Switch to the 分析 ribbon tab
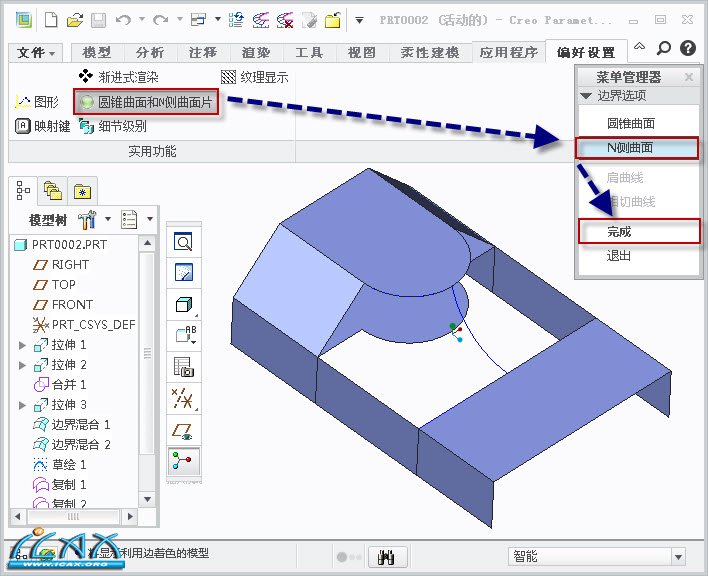 pyautogui.click(x=149, y=53)
